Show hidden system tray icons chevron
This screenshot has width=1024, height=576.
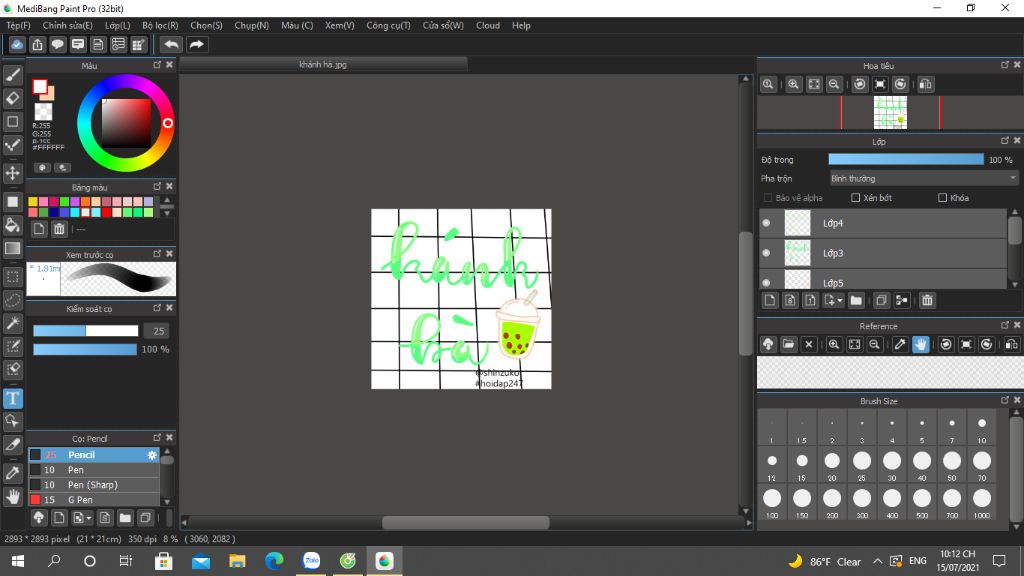point(878,561)
